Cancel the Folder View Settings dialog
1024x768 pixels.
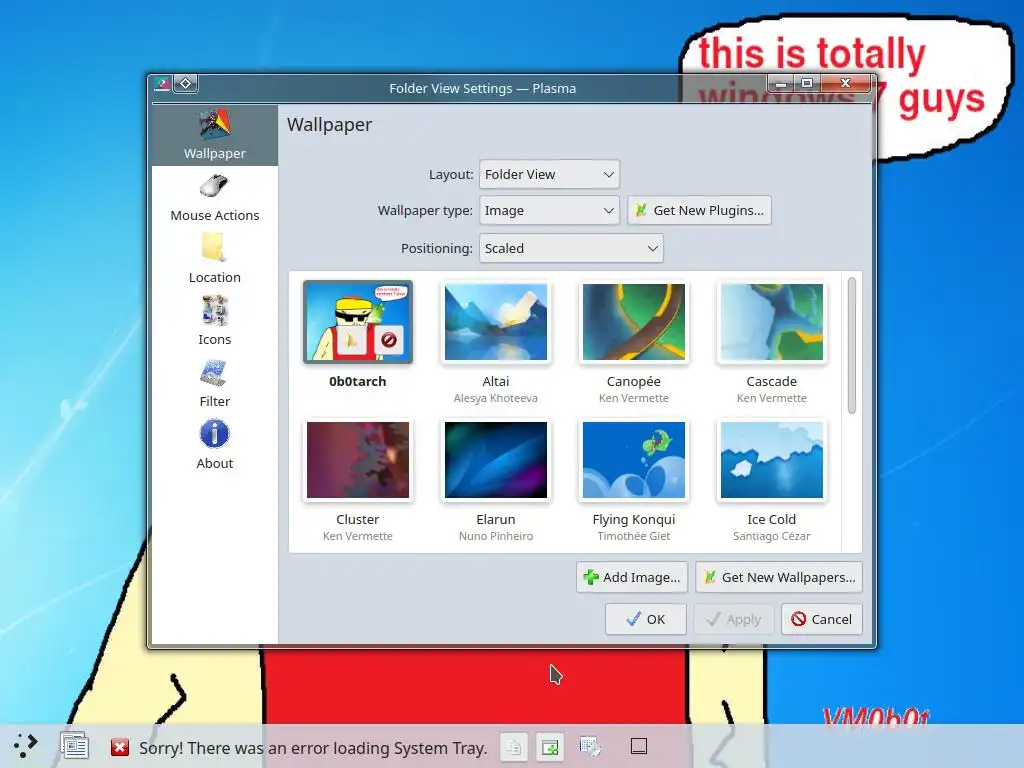click(x=822, y=619)
